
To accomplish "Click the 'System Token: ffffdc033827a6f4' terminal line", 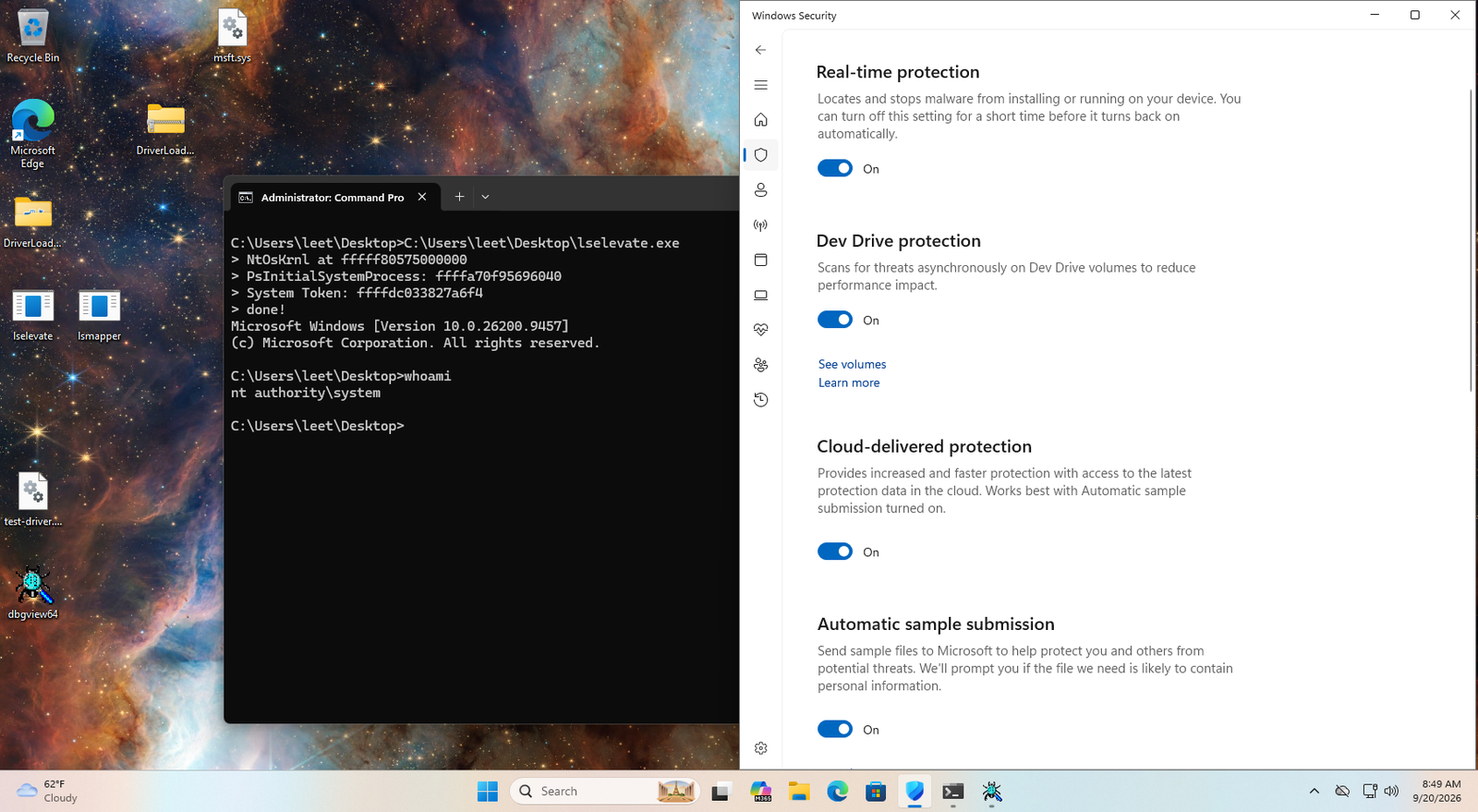I will [x=357, y=293].
